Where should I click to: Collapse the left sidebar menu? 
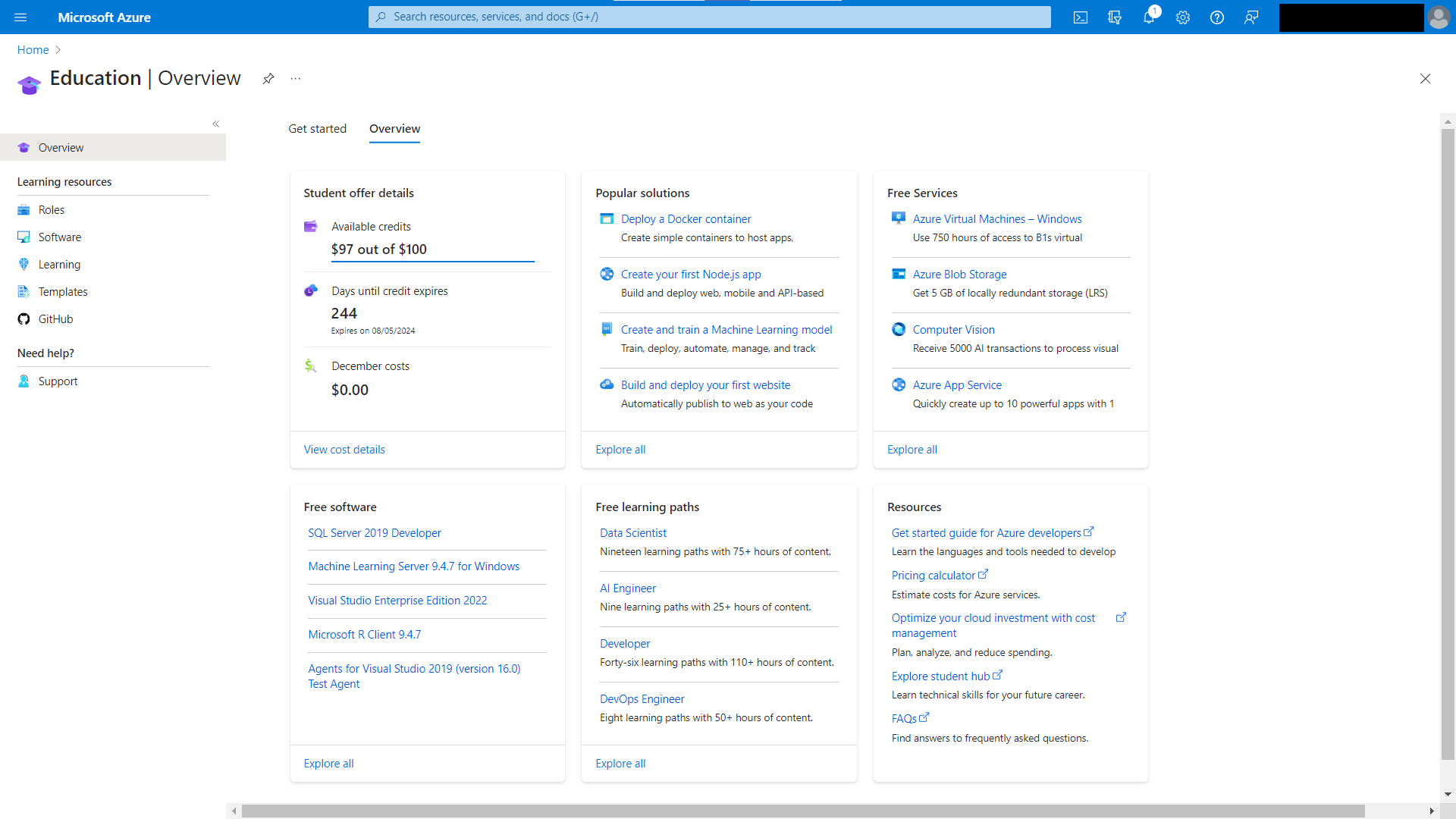point(216,124)
